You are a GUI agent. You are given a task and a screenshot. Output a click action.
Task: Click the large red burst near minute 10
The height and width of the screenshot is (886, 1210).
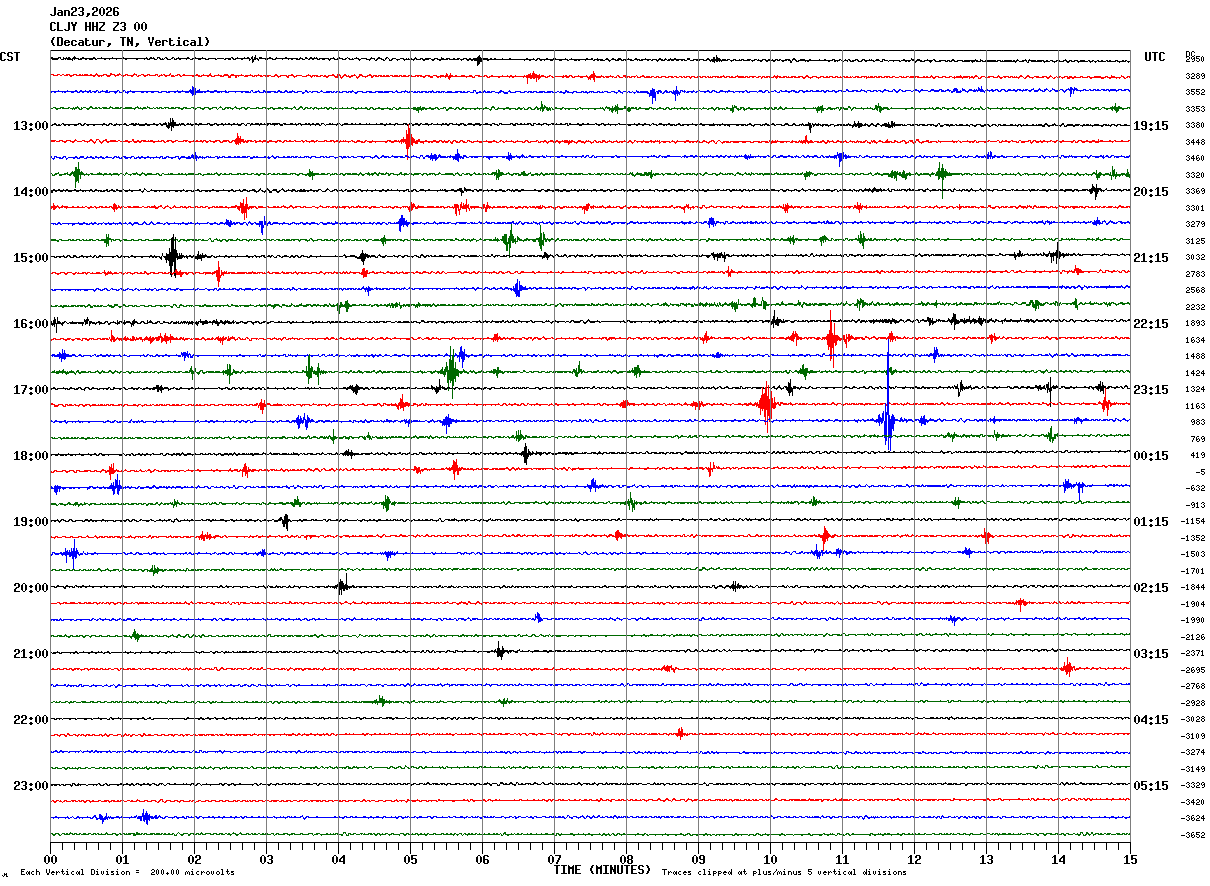point(766,404)
